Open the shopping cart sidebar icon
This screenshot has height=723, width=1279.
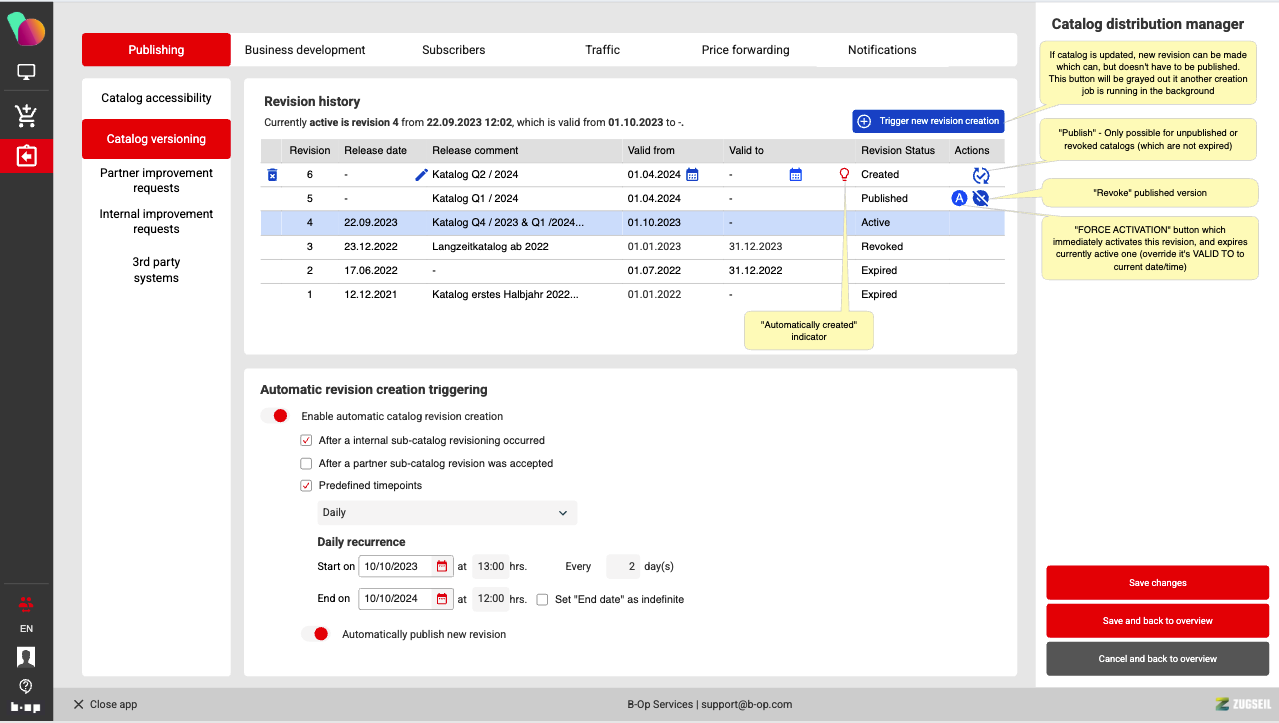click(26, 116)
